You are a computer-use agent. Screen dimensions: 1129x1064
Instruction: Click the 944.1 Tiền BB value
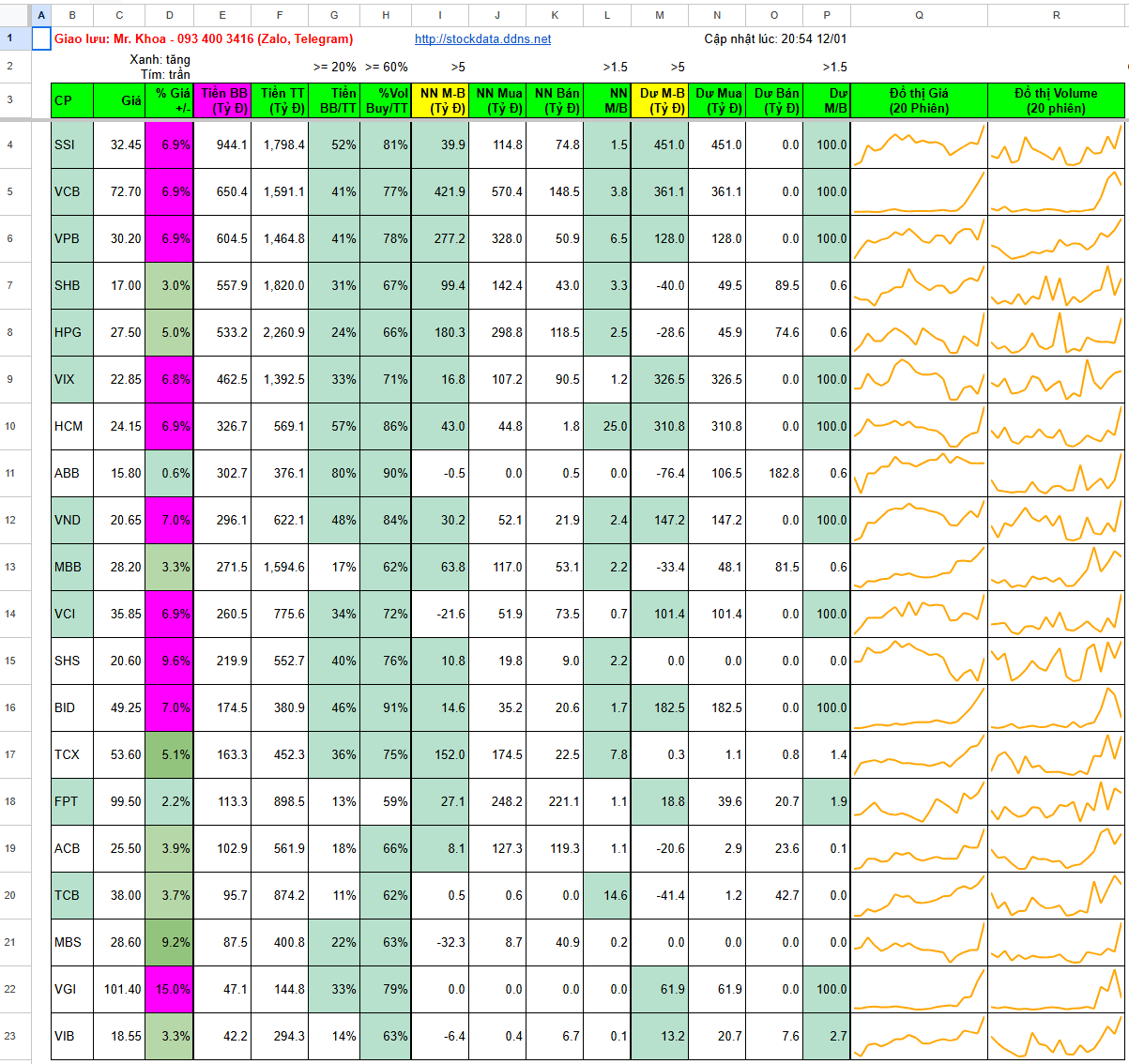pos(222,144)
